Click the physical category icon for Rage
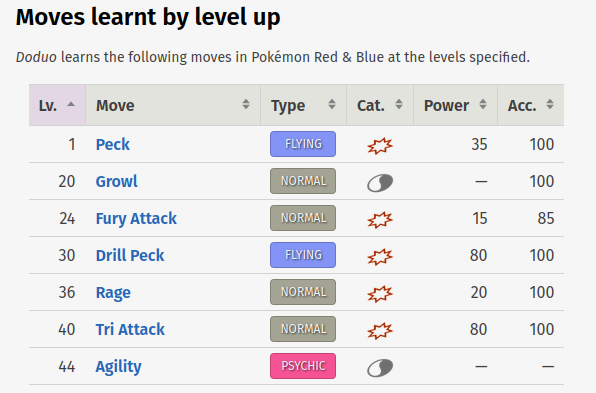The image size is (596, 393). [380, 293]
